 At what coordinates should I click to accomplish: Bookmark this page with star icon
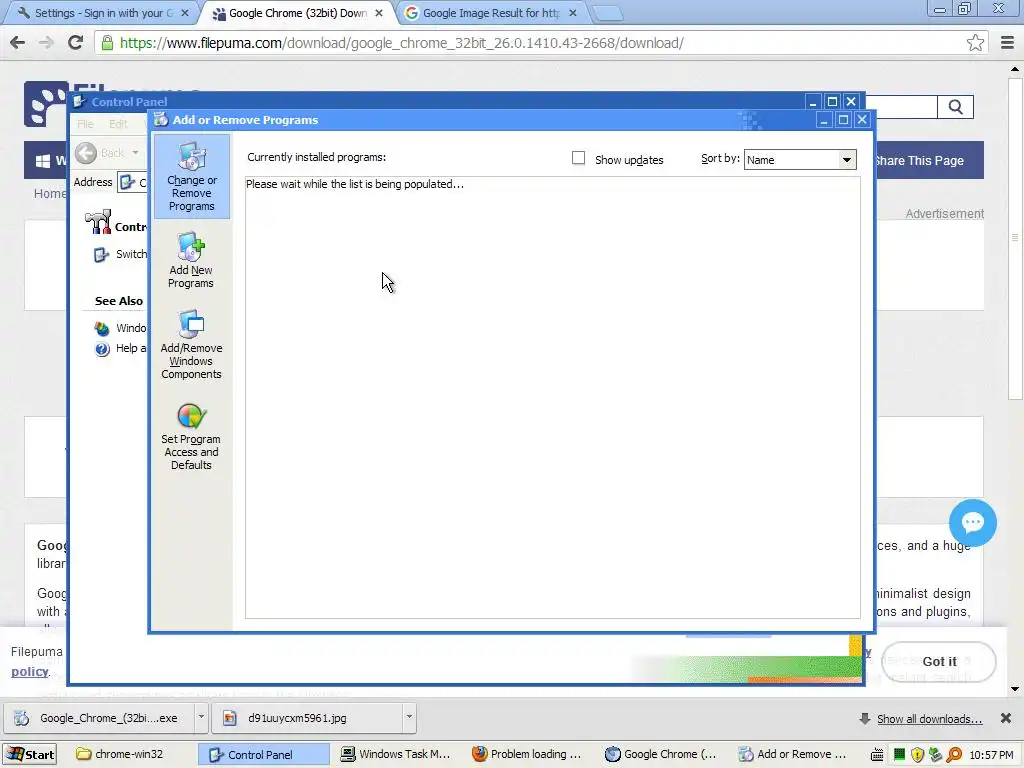pyautogui.click(x=975, y=43)
